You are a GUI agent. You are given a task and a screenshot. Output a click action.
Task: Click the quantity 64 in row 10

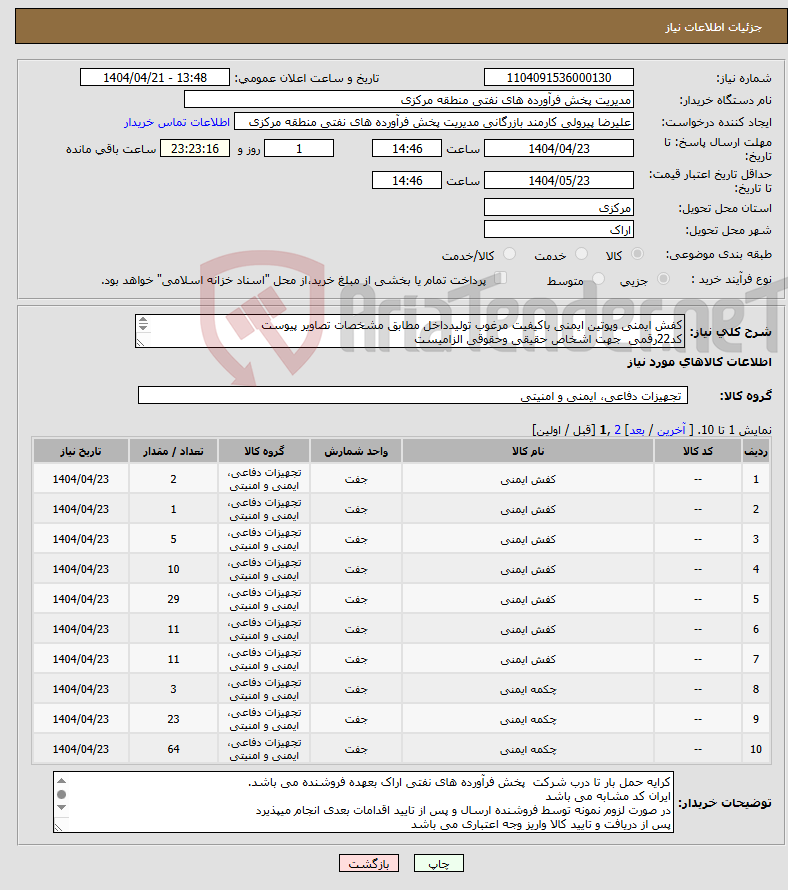tap(173, 749)
